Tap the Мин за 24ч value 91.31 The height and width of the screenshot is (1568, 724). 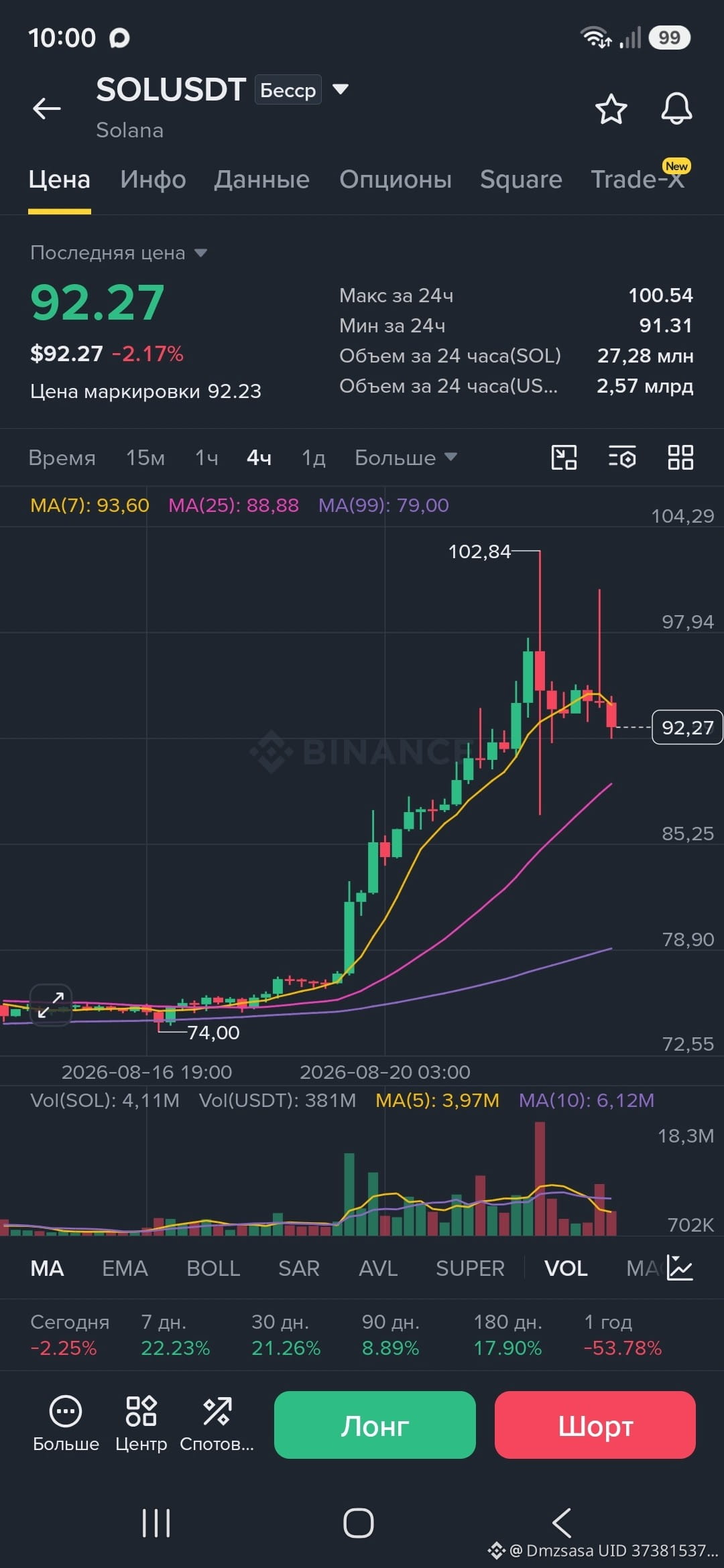tap(665, 325)
